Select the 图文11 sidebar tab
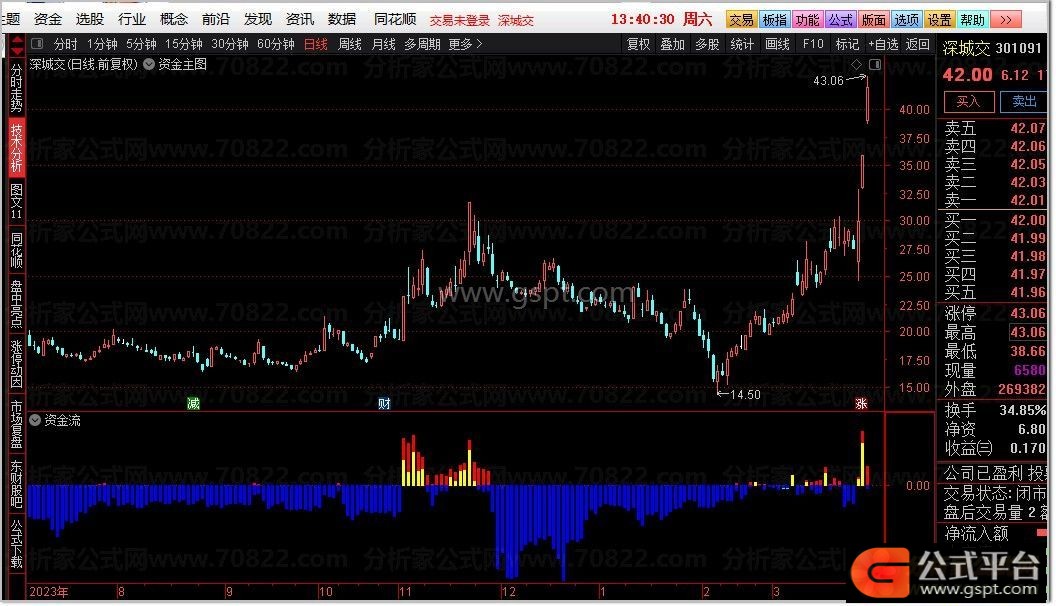The image size is (1056, 606). point(16,201)
